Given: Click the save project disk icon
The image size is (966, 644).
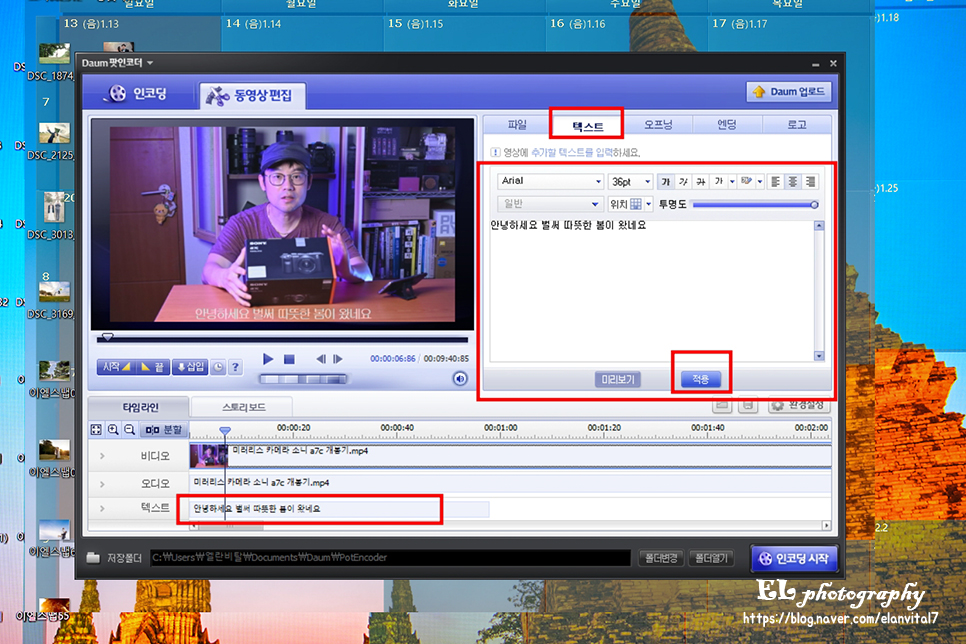Looking at the screenshot, I should (x=748, y=405).
